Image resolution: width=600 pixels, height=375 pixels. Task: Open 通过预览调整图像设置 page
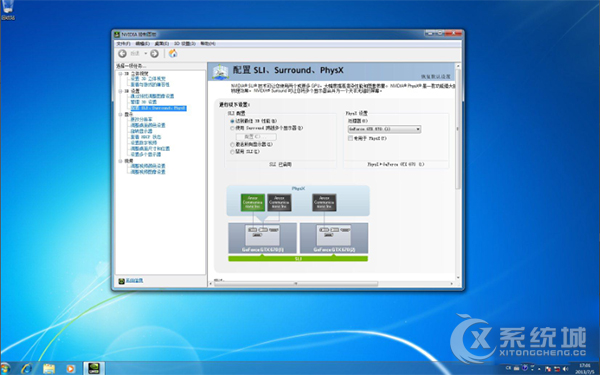[x=152, y=96]
